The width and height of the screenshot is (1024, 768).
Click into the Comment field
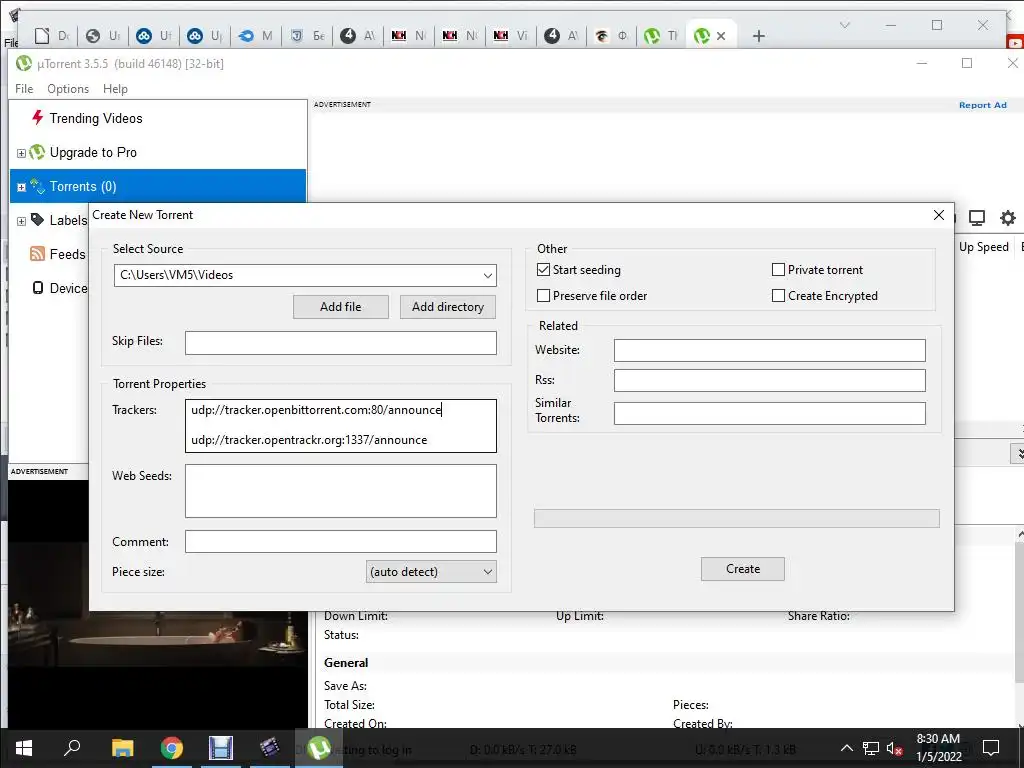click(x=340, y=541)
